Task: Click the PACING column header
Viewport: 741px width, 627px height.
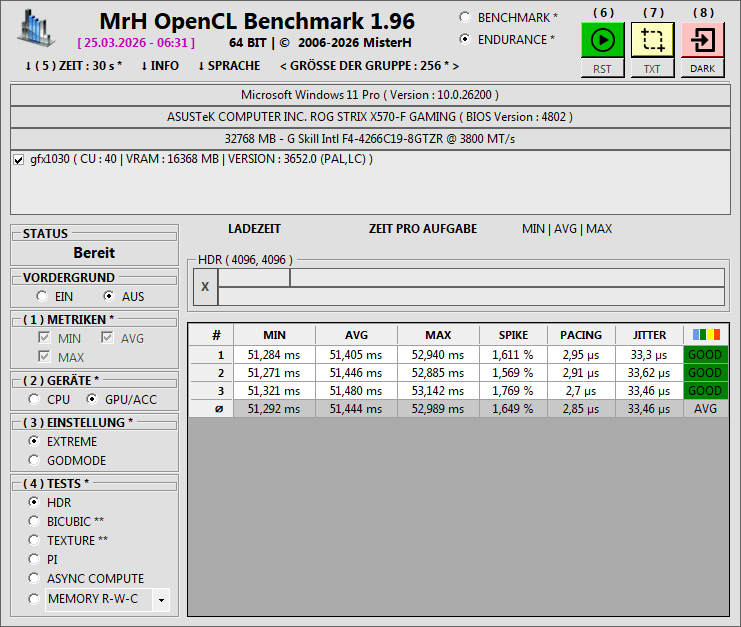Action: 581,335
